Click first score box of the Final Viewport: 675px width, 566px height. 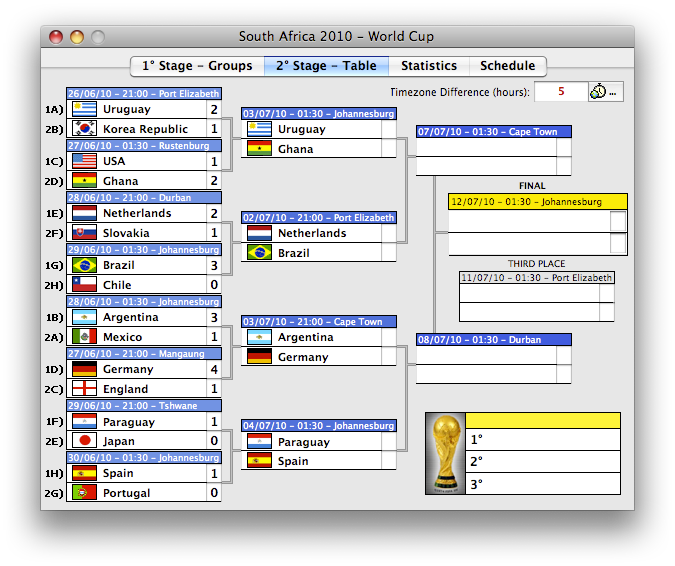(618, 222)
